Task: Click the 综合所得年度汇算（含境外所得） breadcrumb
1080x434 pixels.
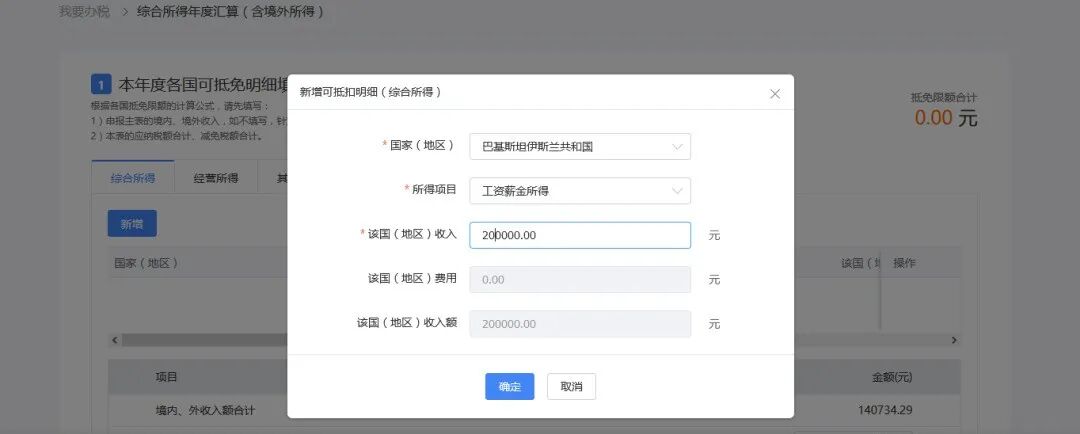Action: point(231,12)
